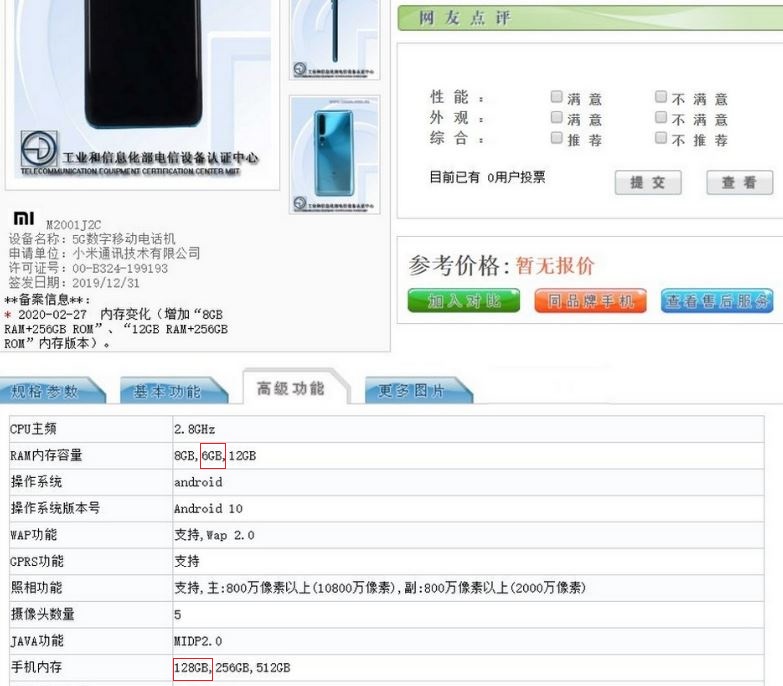Screen dimensions: 783x686
Task: Switch to the 基本功能 tab
Action: click(x=172, y=391)
